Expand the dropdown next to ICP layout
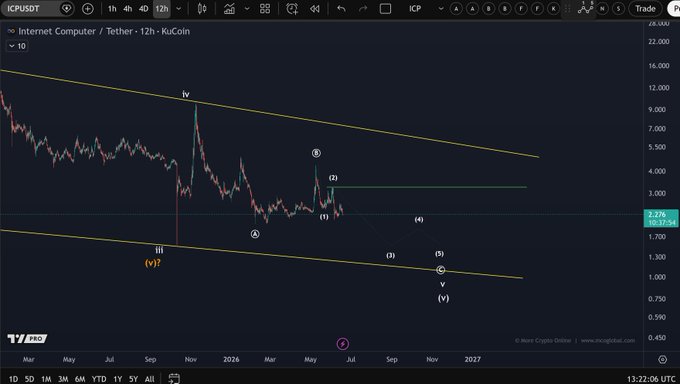This screenshot has width=680, height=384. (x=441, y=9)
